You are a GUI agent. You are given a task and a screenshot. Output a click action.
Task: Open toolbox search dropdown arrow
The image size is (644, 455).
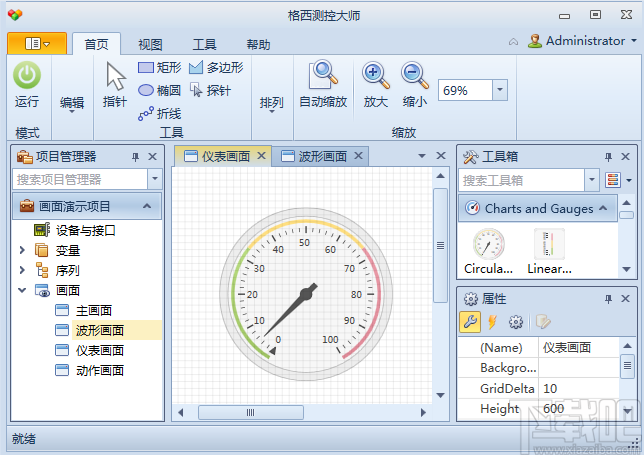[x=592, y=179]
